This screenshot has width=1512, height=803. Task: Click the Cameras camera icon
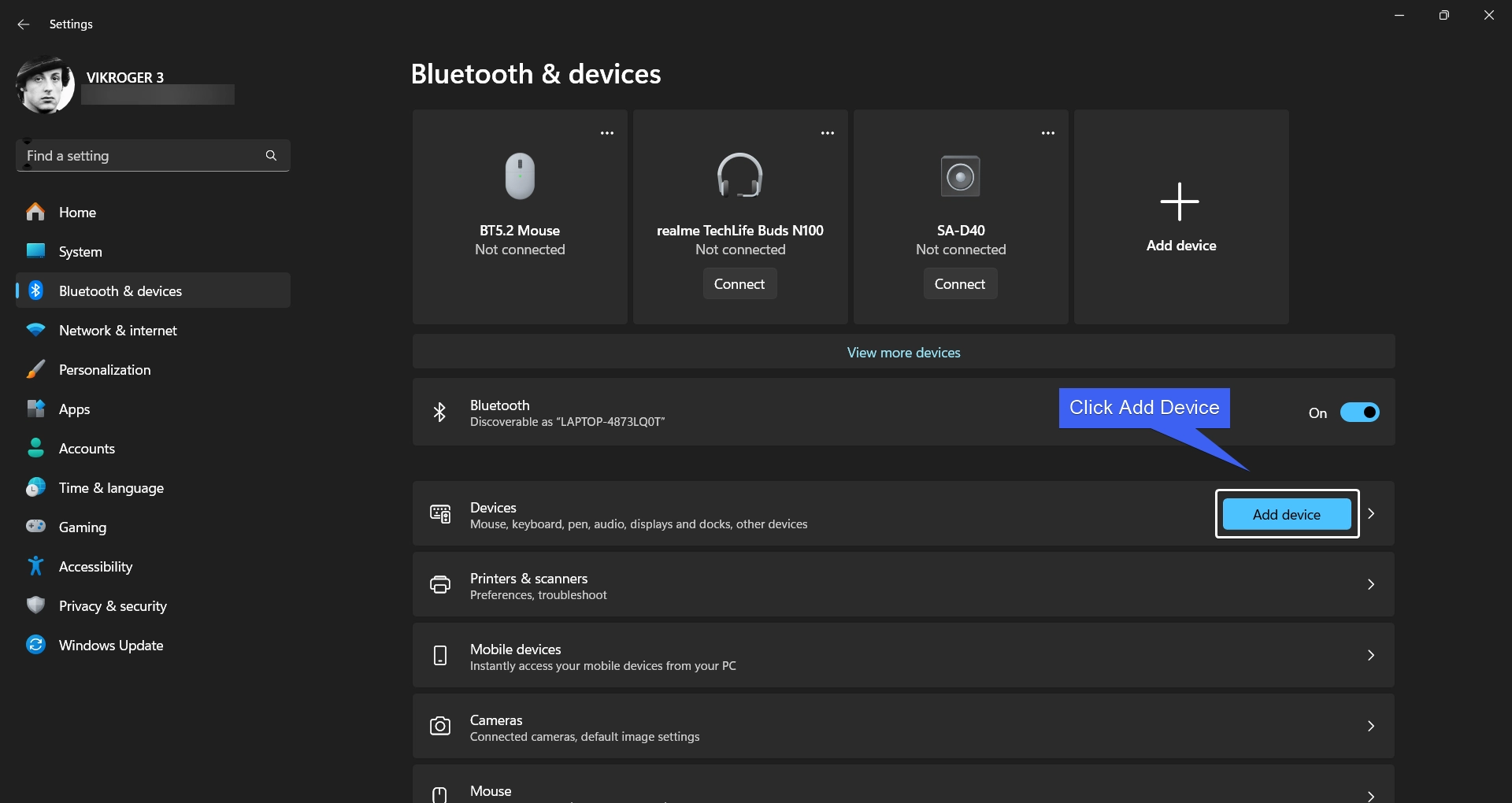[x=440, y=726]
